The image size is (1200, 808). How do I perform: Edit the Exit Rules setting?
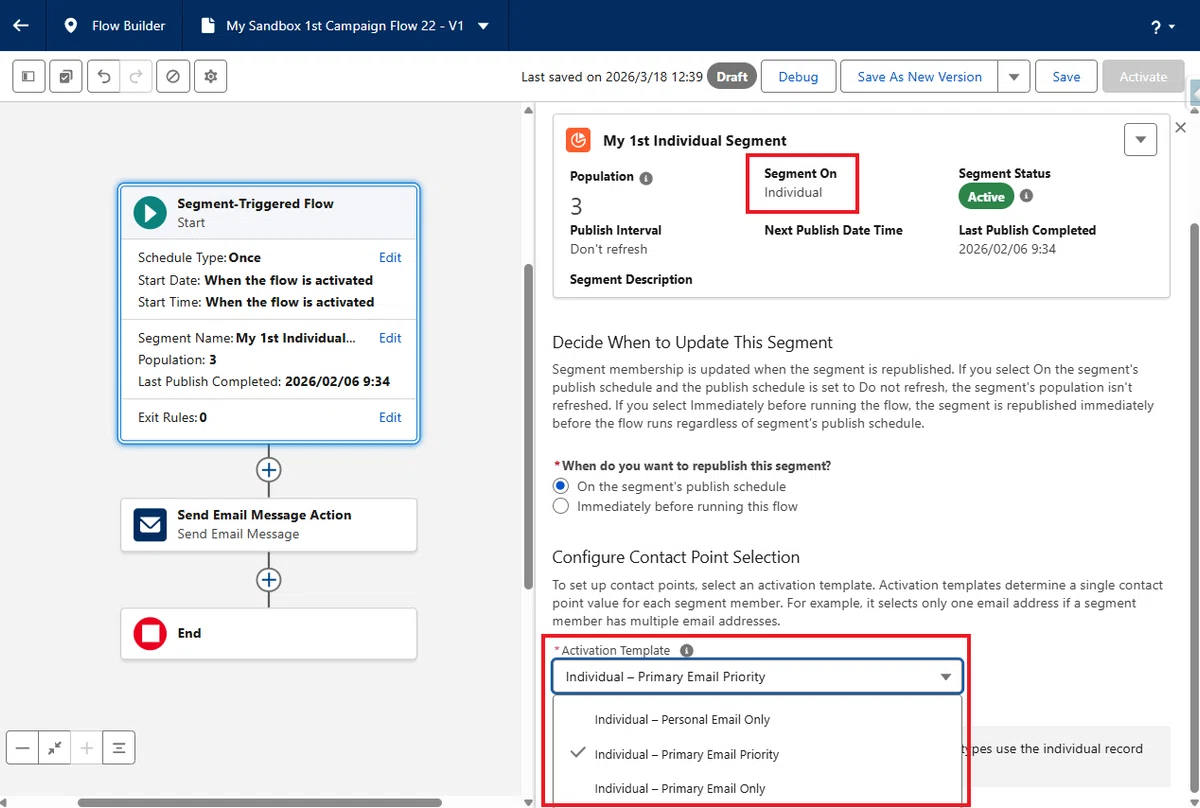(390, 417)
